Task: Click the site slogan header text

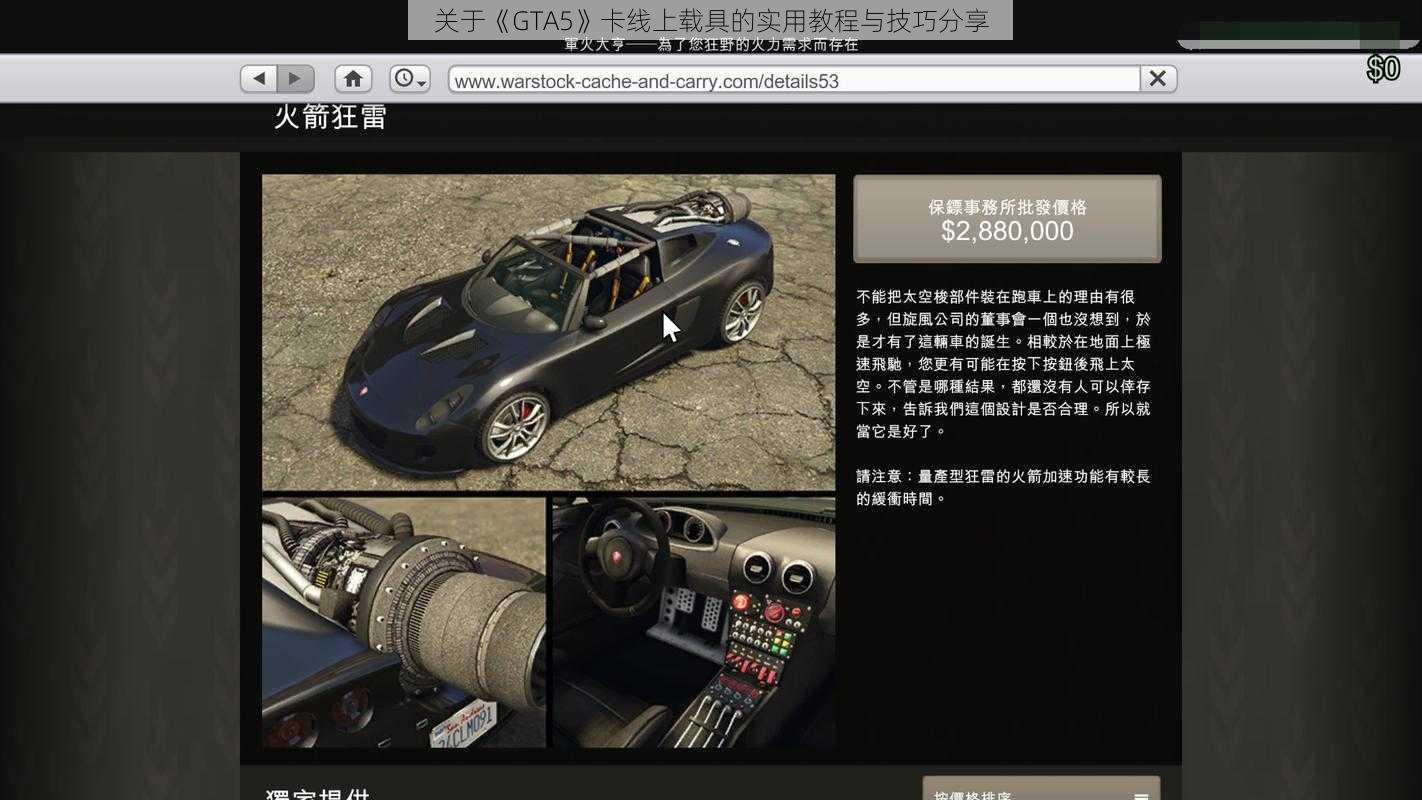Action: coord(711,45)
